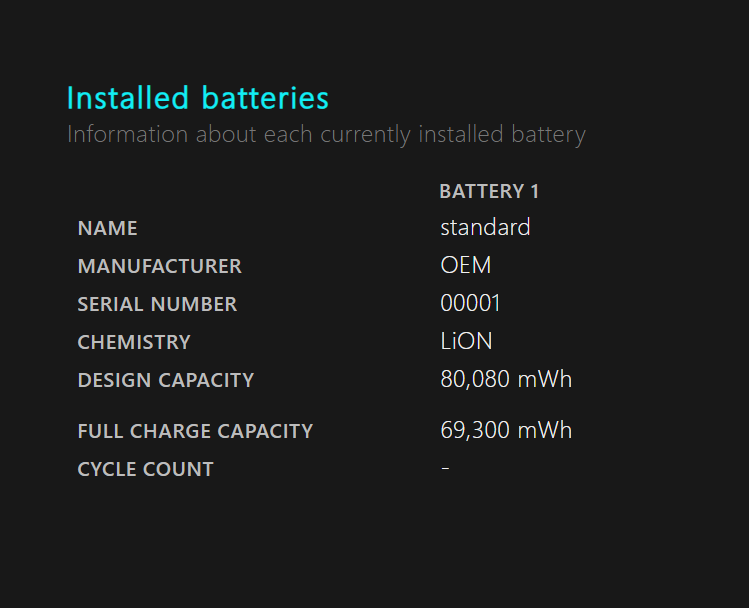Select the battery name value standard

(485, 227)
